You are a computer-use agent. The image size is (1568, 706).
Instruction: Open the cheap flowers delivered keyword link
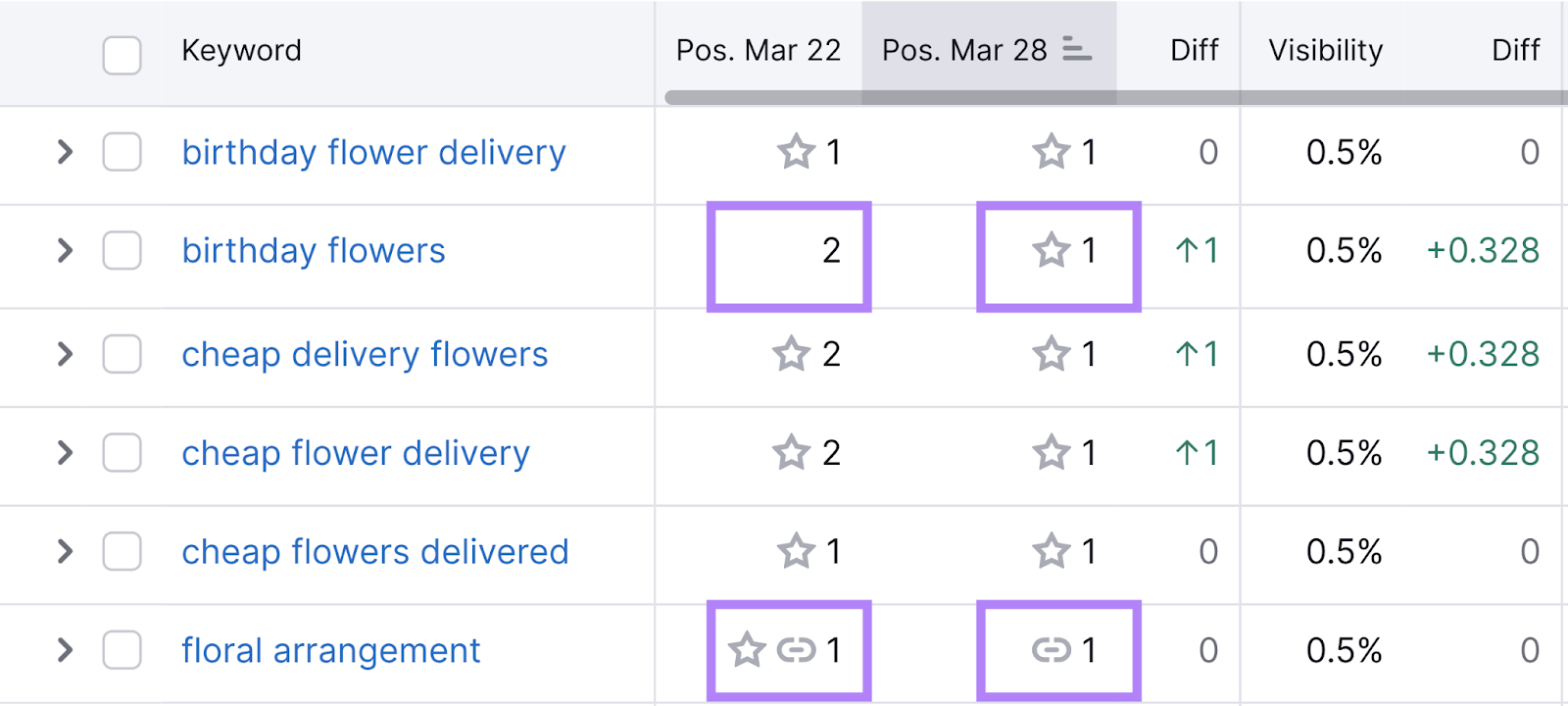click(x=374, y=551)
